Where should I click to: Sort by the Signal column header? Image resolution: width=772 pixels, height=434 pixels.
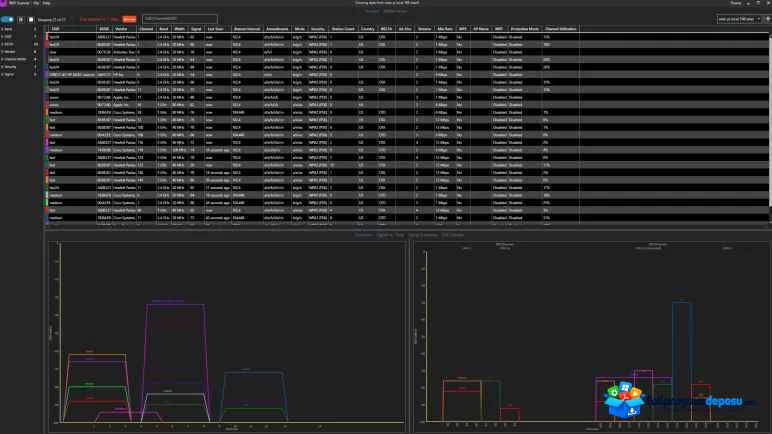pos(196,29)
